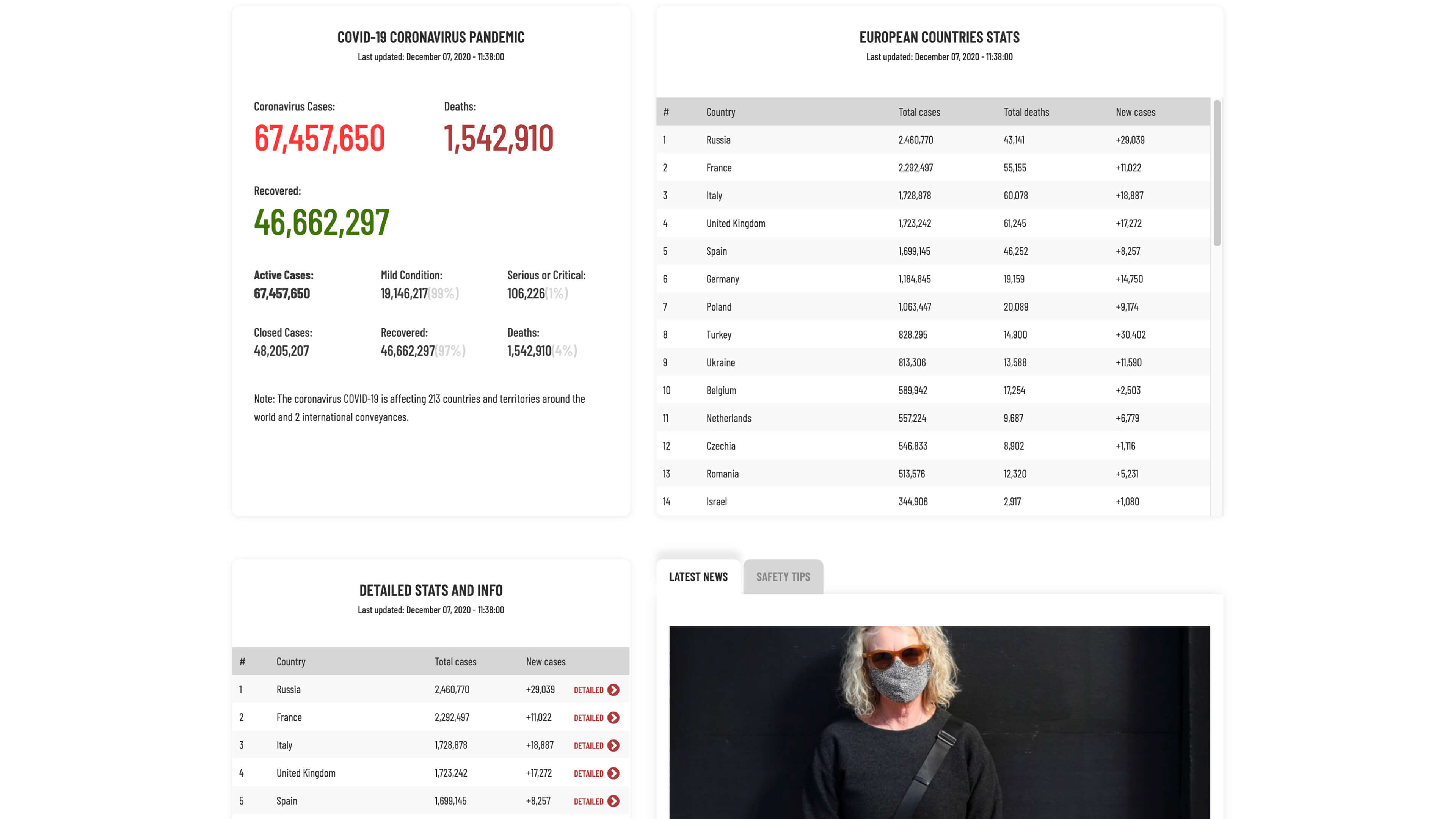
Task: Click the Closed Cases value 48,205,207
Action: tap(281, 350)
